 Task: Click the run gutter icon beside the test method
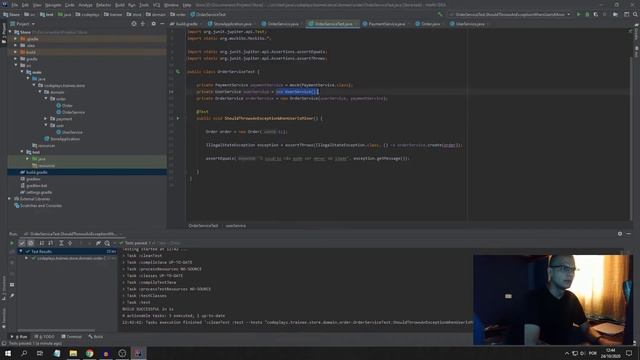click(178, 118)
